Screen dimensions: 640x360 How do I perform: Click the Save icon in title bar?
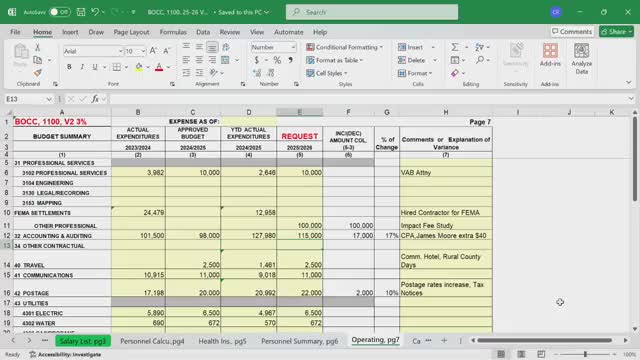click(x=81, y=12)
